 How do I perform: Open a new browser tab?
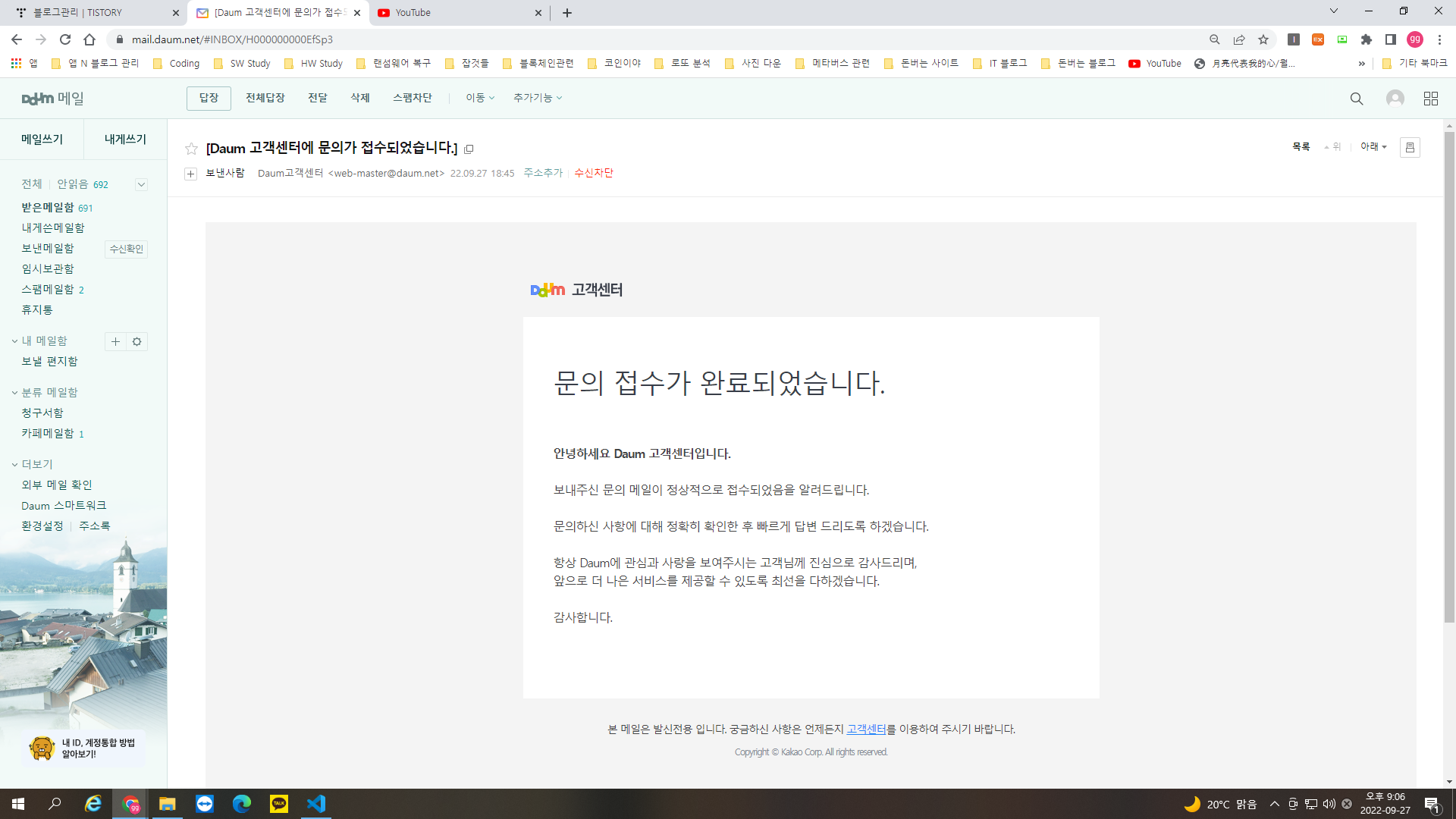567,12
